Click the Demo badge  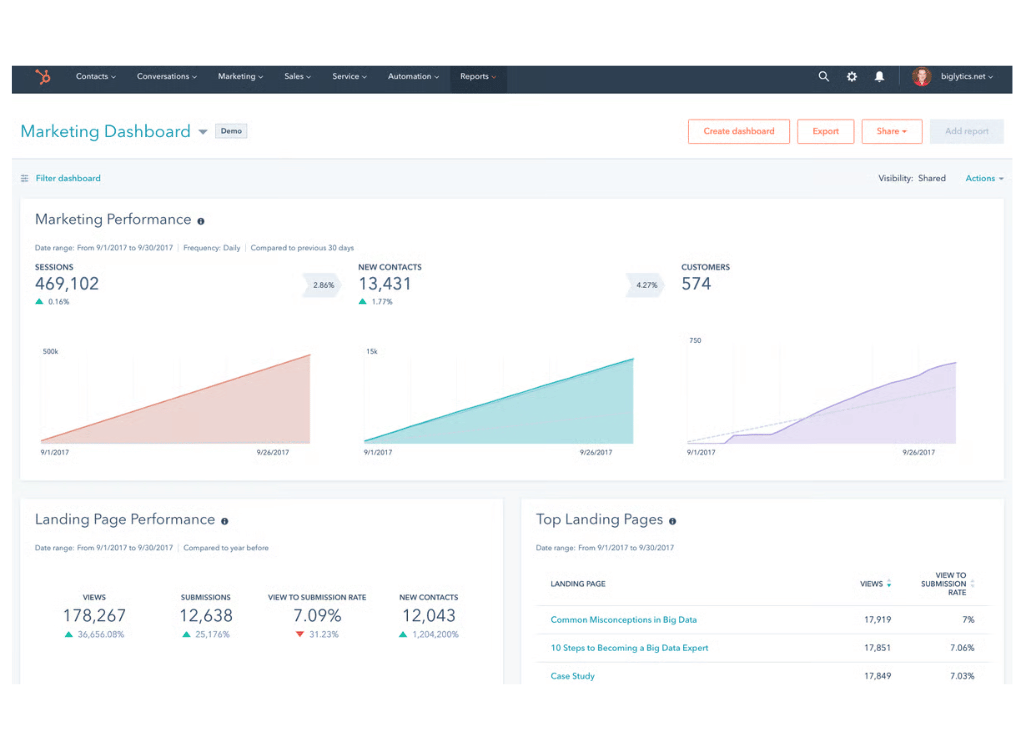tap(231, 131)
